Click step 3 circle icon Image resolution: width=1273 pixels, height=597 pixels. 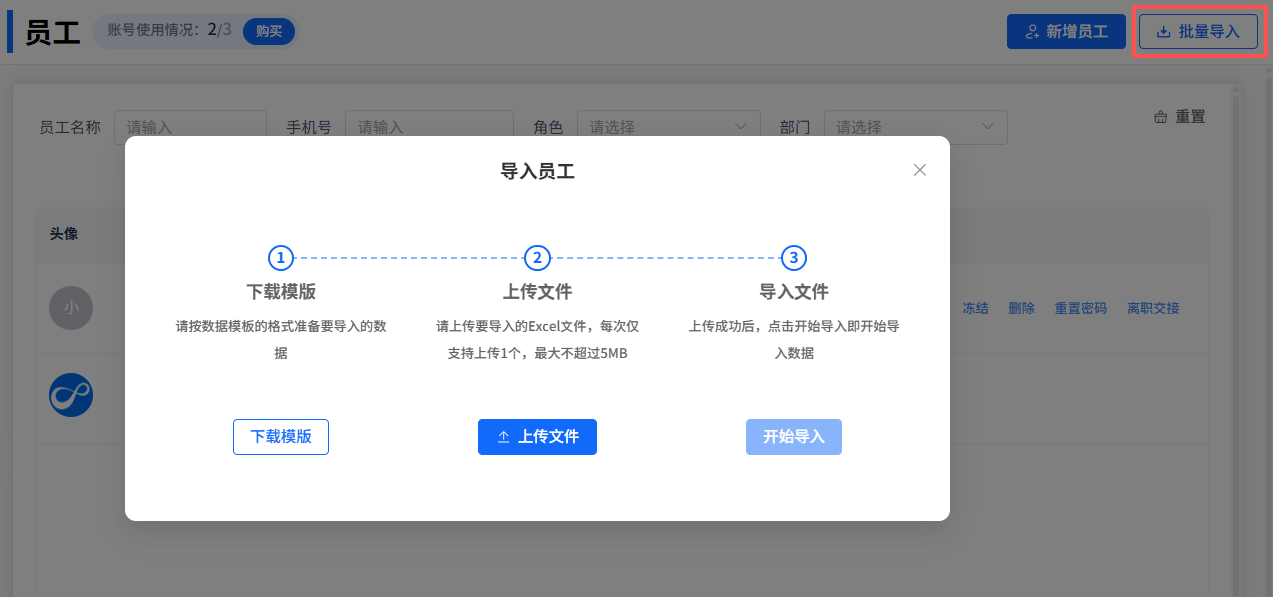(793, 258)
